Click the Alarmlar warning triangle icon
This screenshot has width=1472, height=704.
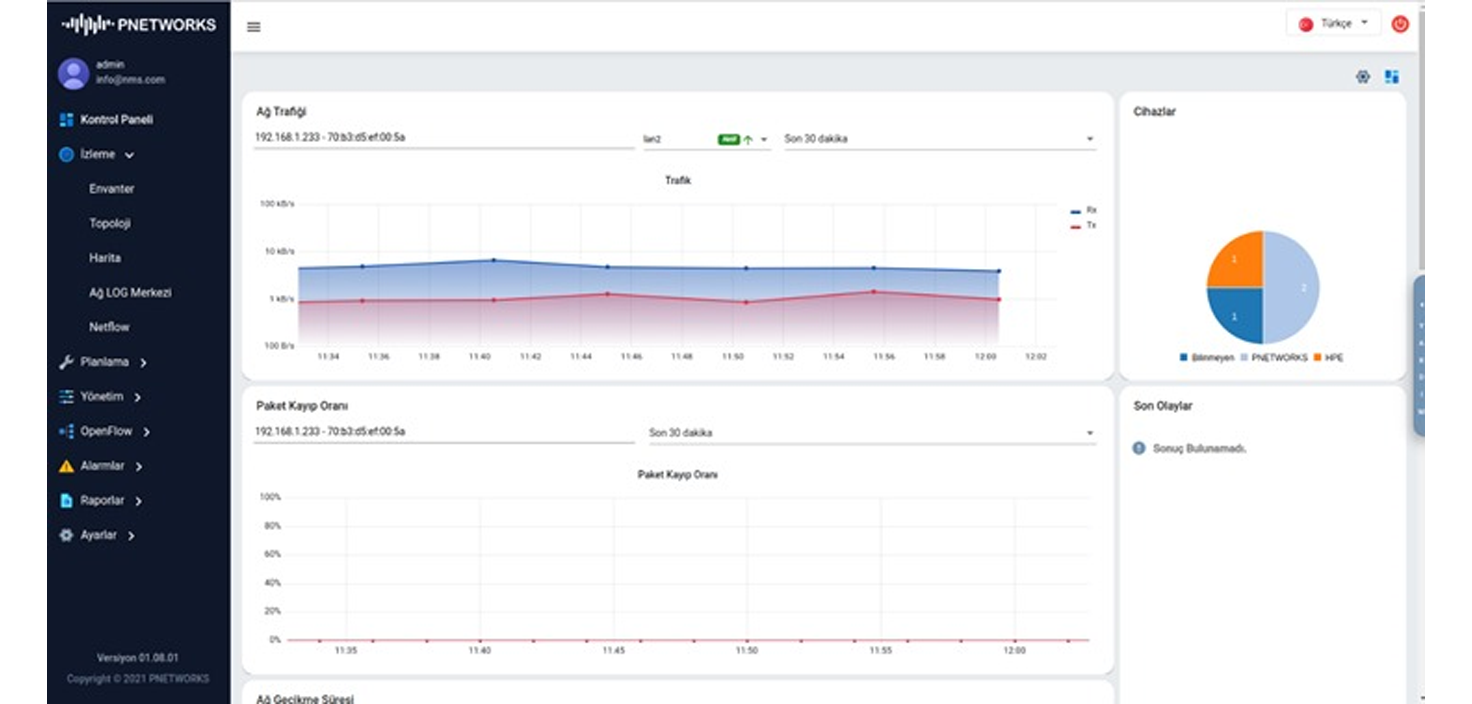coord(66,466)
